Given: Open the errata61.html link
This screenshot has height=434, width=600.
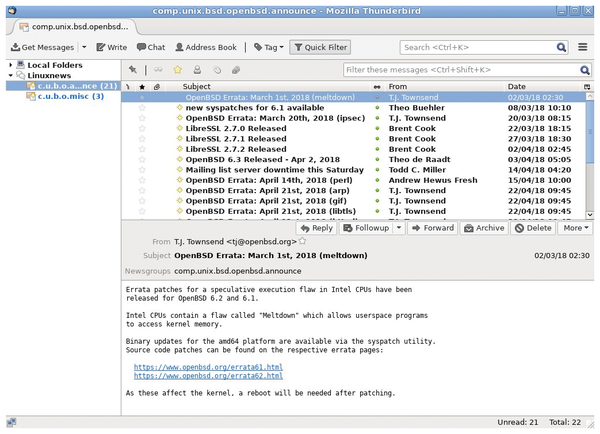Looking at the screenshot, I should 208,367.
